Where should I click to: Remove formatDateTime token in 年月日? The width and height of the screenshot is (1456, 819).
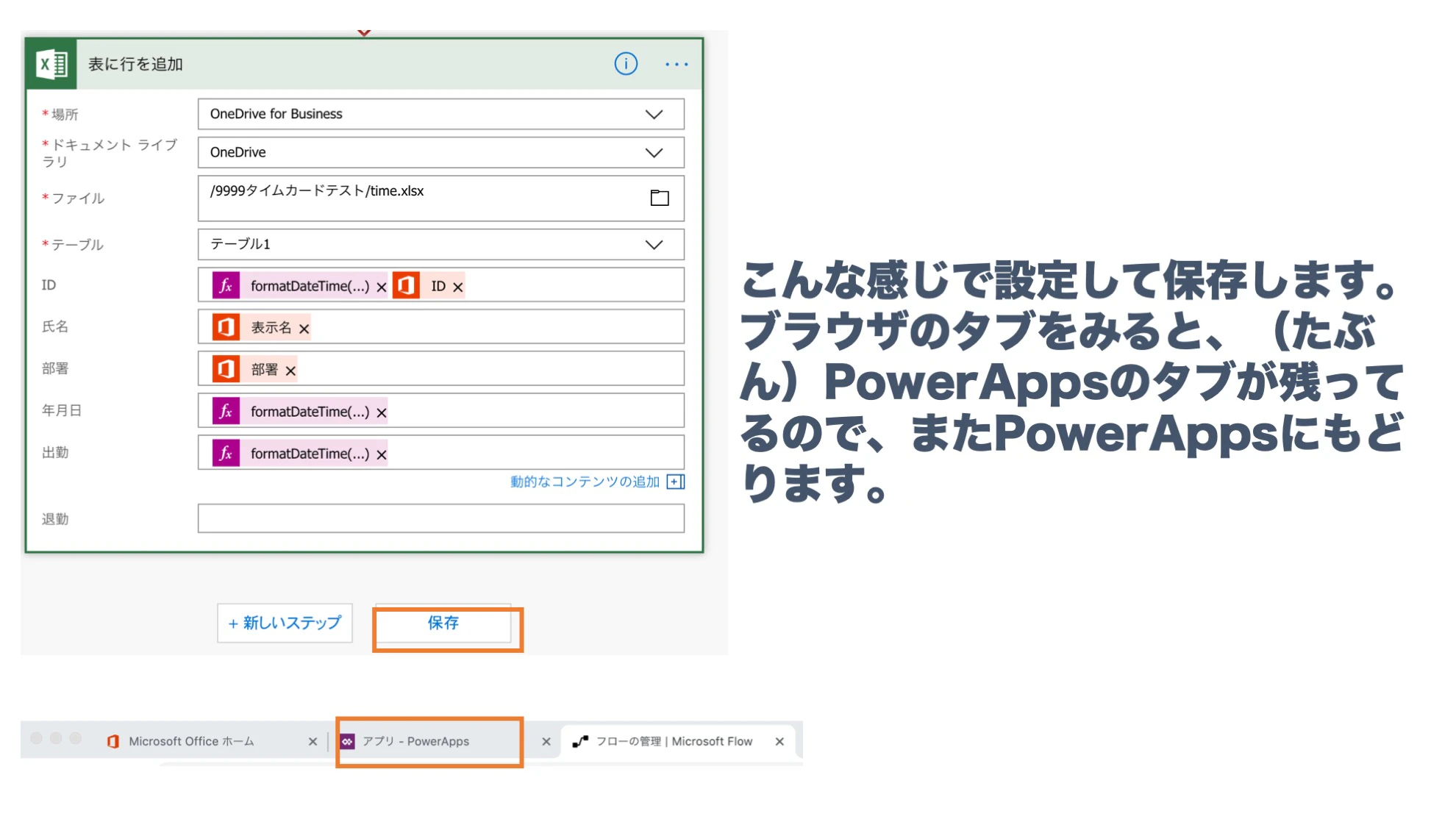pyautogui.click(x=382, y=413)
